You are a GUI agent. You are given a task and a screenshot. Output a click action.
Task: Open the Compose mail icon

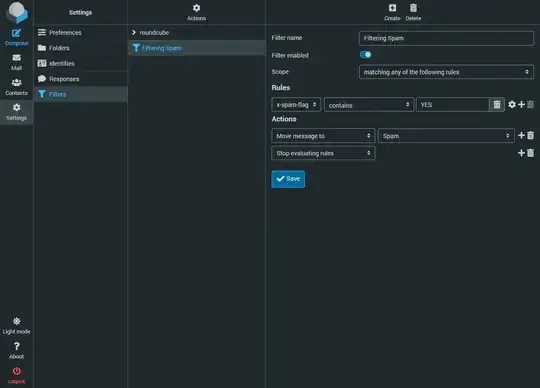pyautogui.click(x=16, y=38)
